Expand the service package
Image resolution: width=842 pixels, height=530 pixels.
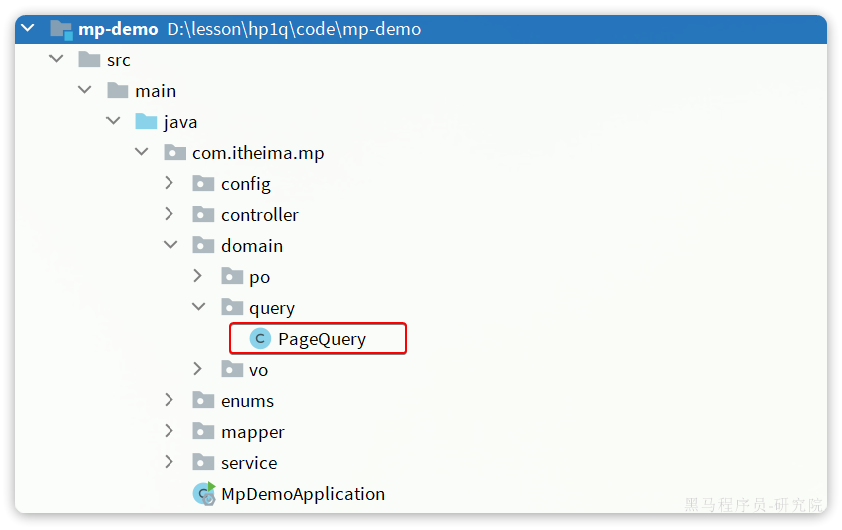tap(169, 462)
